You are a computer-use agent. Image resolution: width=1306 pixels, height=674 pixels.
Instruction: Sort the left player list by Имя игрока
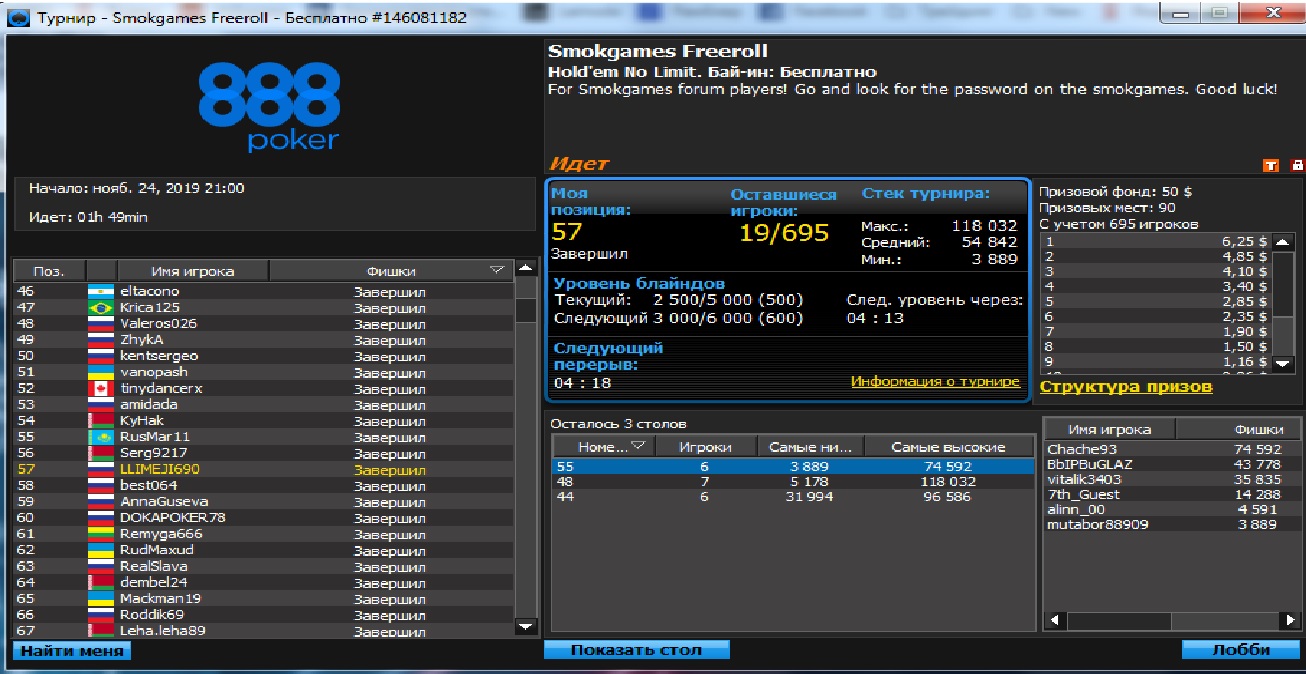point(193,271)
